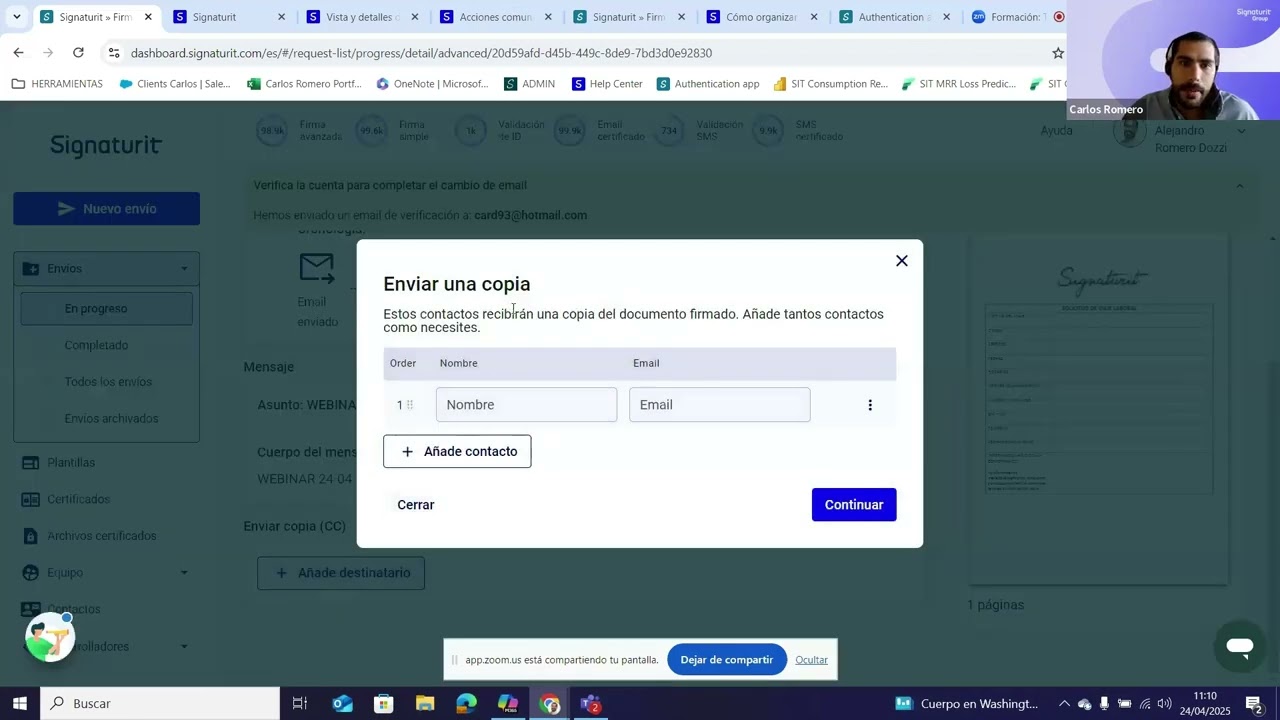Expand the Equipo sidebar dropdown arrow
This screenshot has height=720, width=1280.
click(x=184, y=573)
